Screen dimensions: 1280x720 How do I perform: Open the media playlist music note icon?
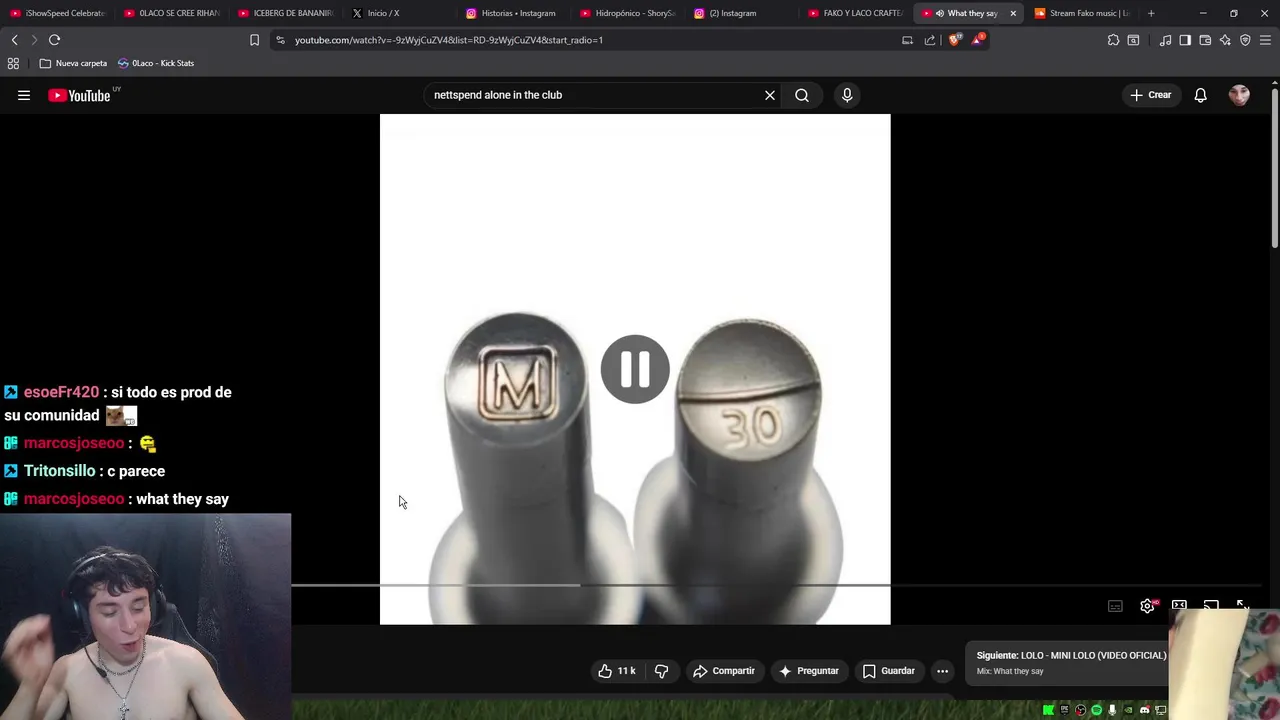tap(1165, 40)
